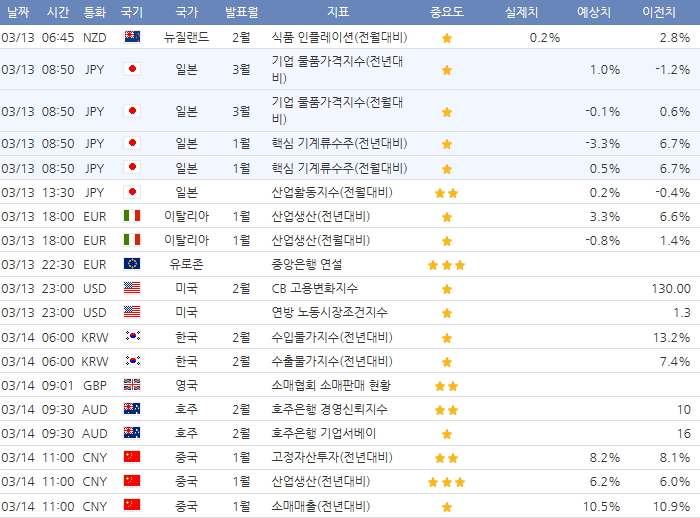Click Japan flag in 핵심 기계류수주(전월대비) row

pyautogui.click(x=132, y=167)
